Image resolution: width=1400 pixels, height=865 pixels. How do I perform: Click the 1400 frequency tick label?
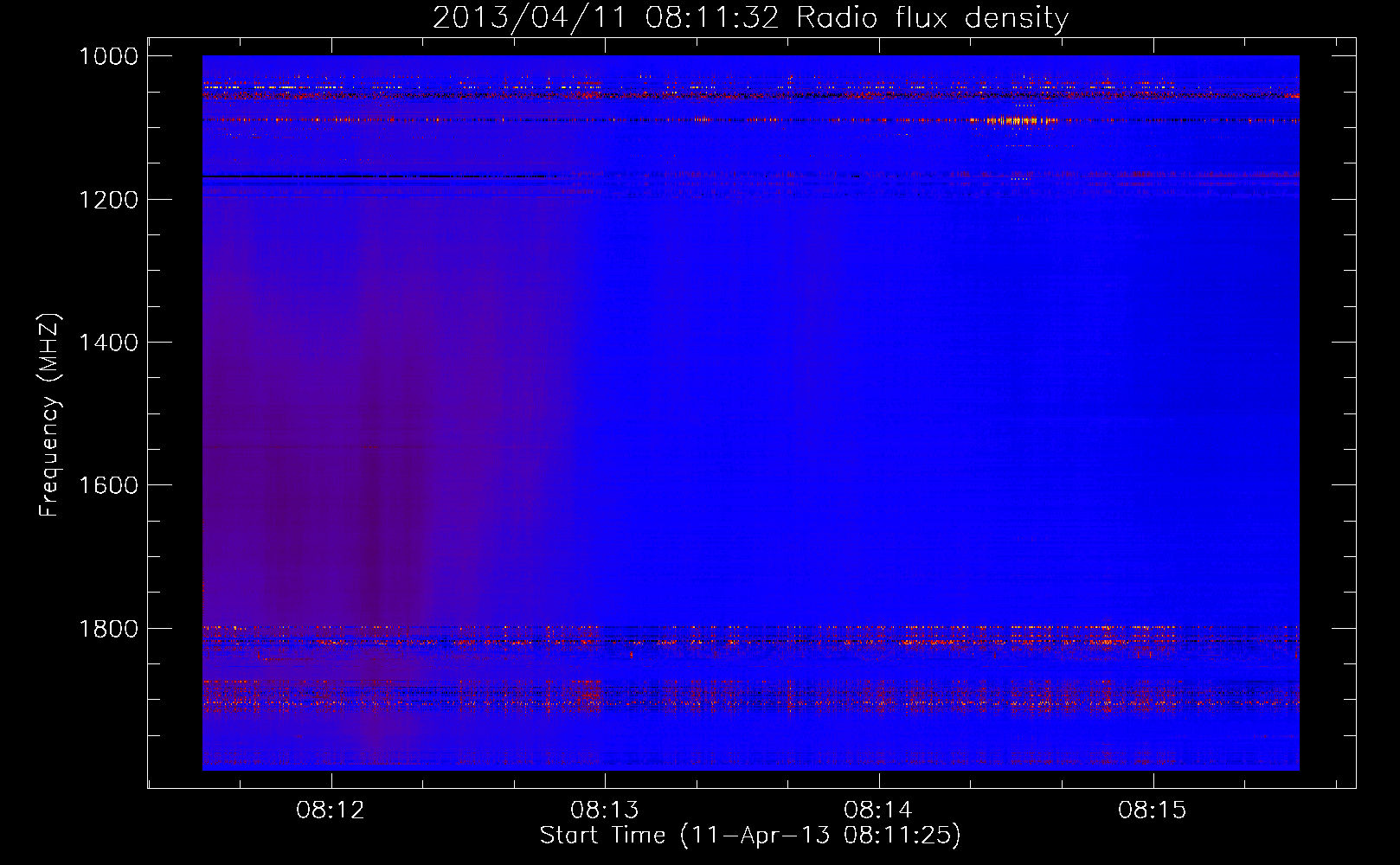tap(109, 343)
